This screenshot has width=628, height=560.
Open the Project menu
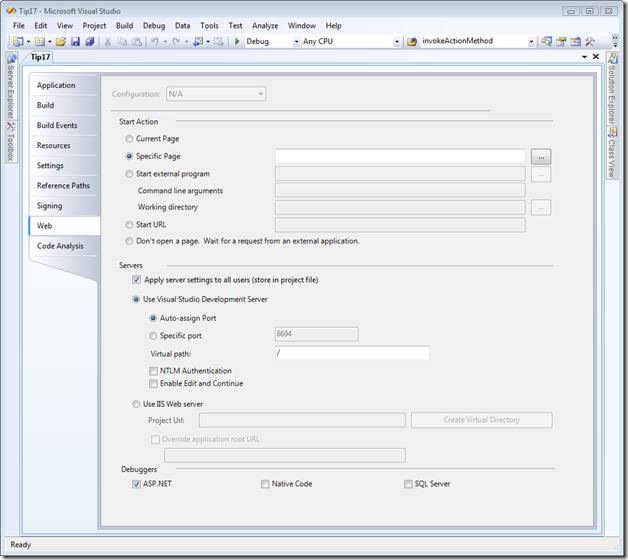click(95, 26)
